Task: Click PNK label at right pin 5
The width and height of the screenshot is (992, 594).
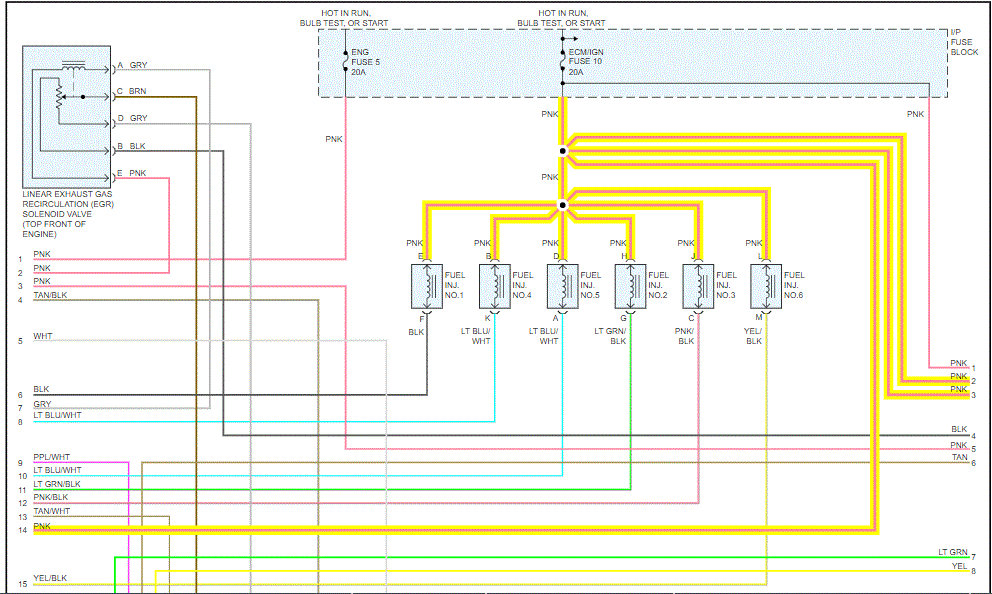Action: coord(958,445)
